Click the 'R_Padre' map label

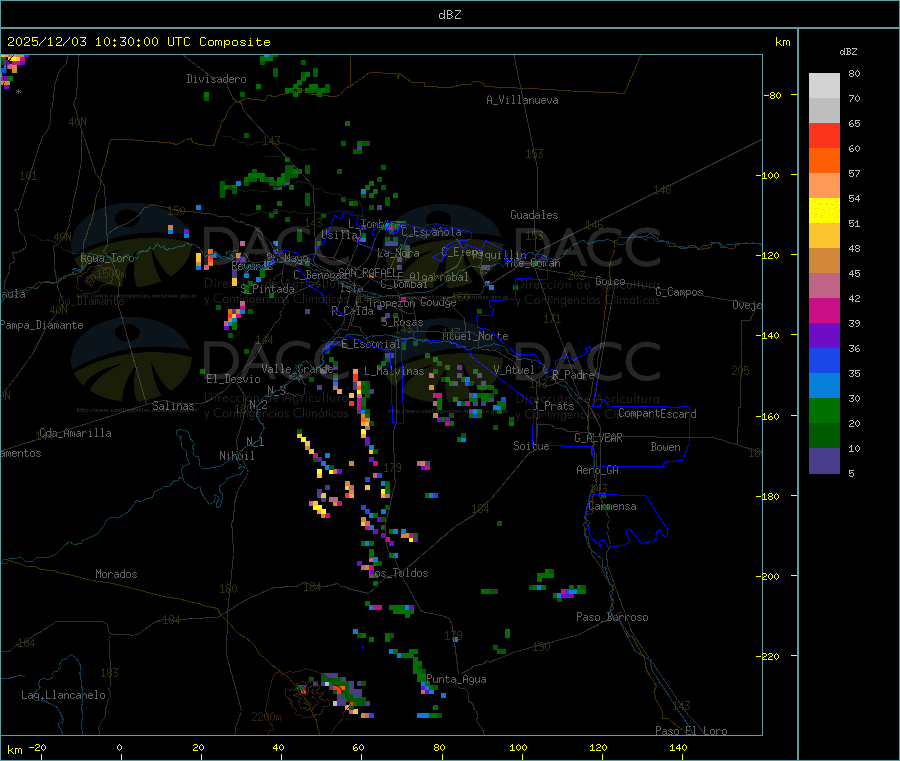[x=573, y=375]
